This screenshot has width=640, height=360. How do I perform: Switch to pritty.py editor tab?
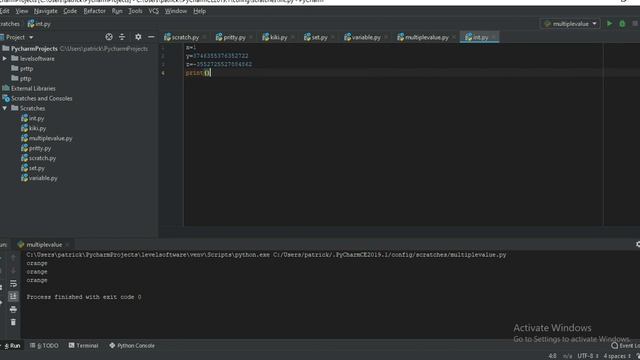click(234, 37)
